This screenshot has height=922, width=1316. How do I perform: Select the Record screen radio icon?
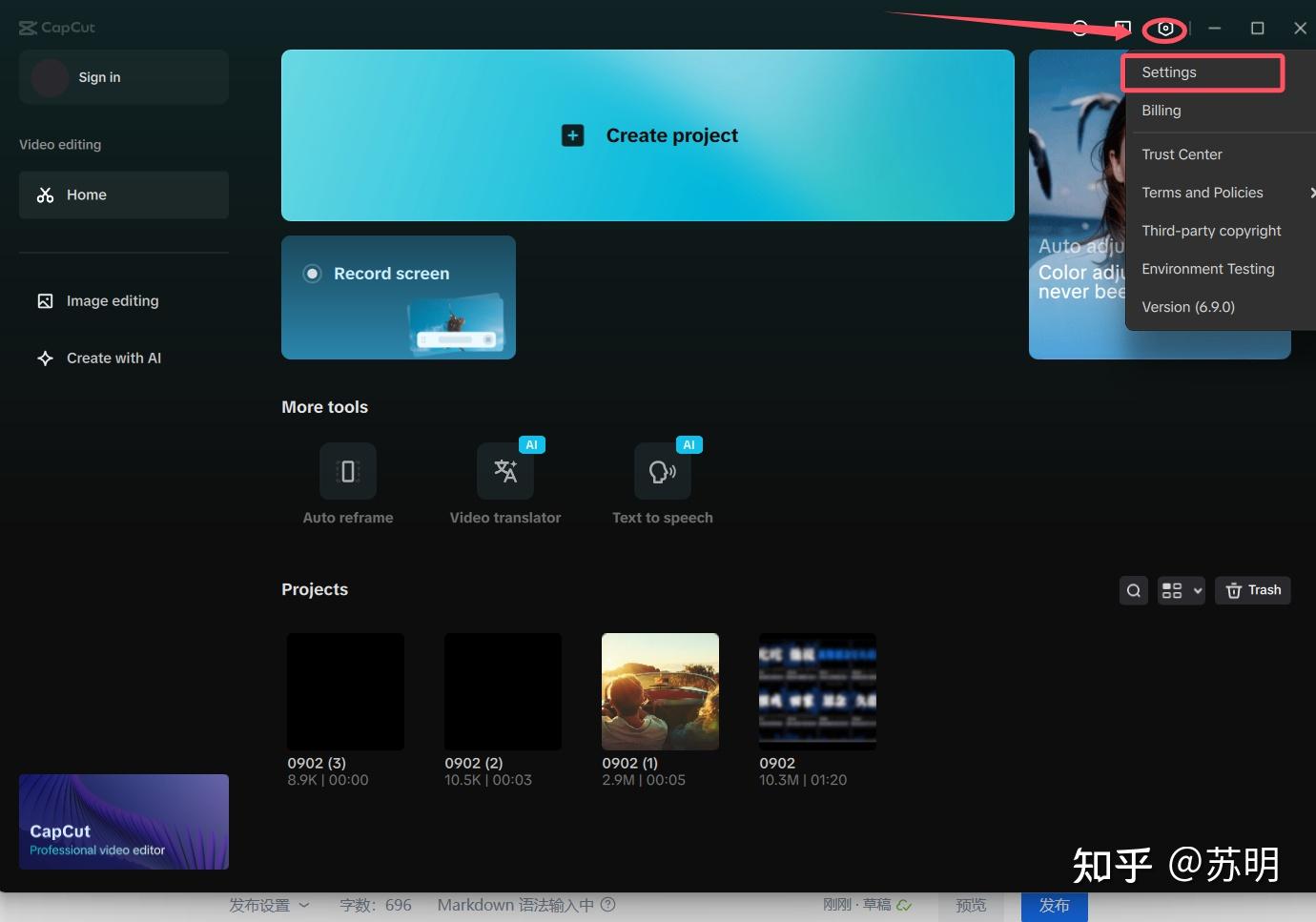tap(312, 274)
